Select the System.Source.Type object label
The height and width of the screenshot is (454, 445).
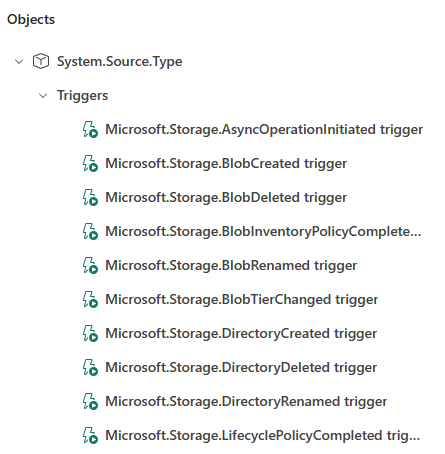119,62
